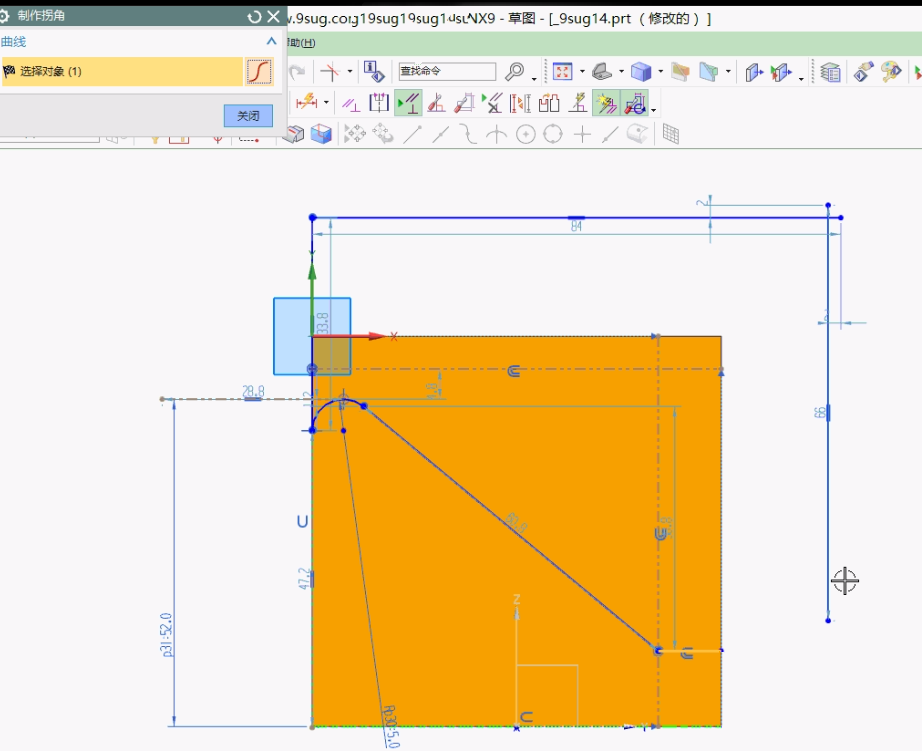Select the Geometric Constraints tool
Screen dimensions: 922x751
pyautogui.click(x=351, y=104)
